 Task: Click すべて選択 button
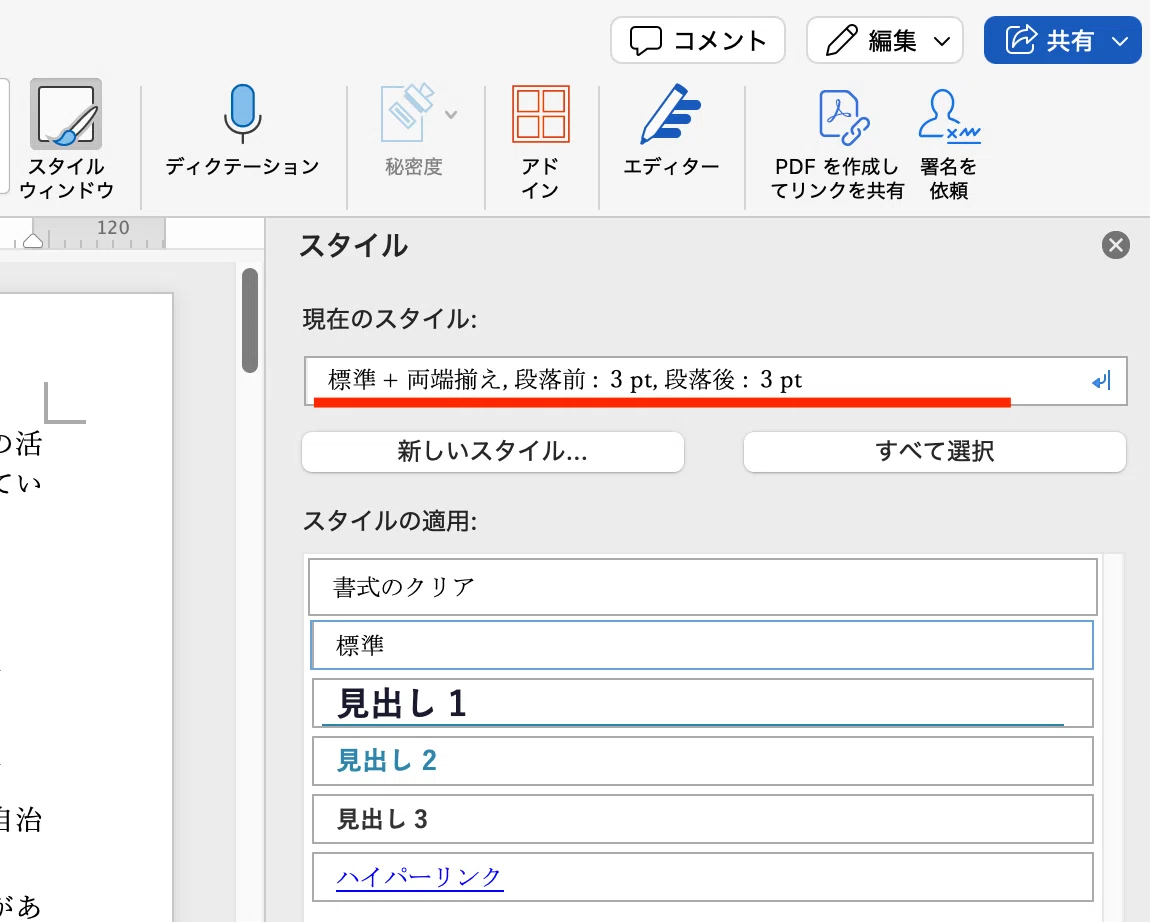pyautogui.click(x=934, y=451)
